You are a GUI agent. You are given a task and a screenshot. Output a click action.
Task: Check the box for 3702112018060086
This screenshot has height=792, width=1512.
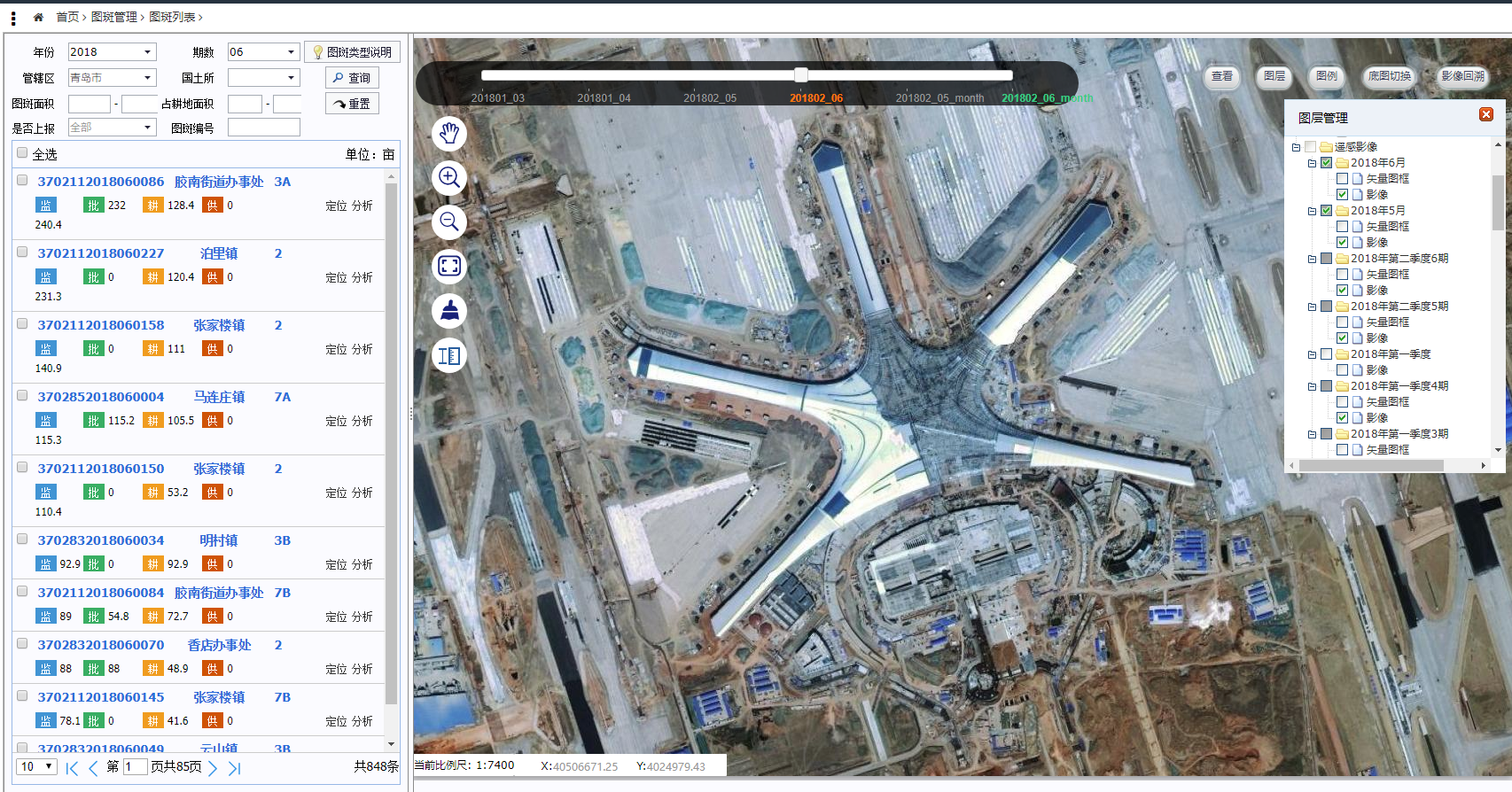point(22,180)
